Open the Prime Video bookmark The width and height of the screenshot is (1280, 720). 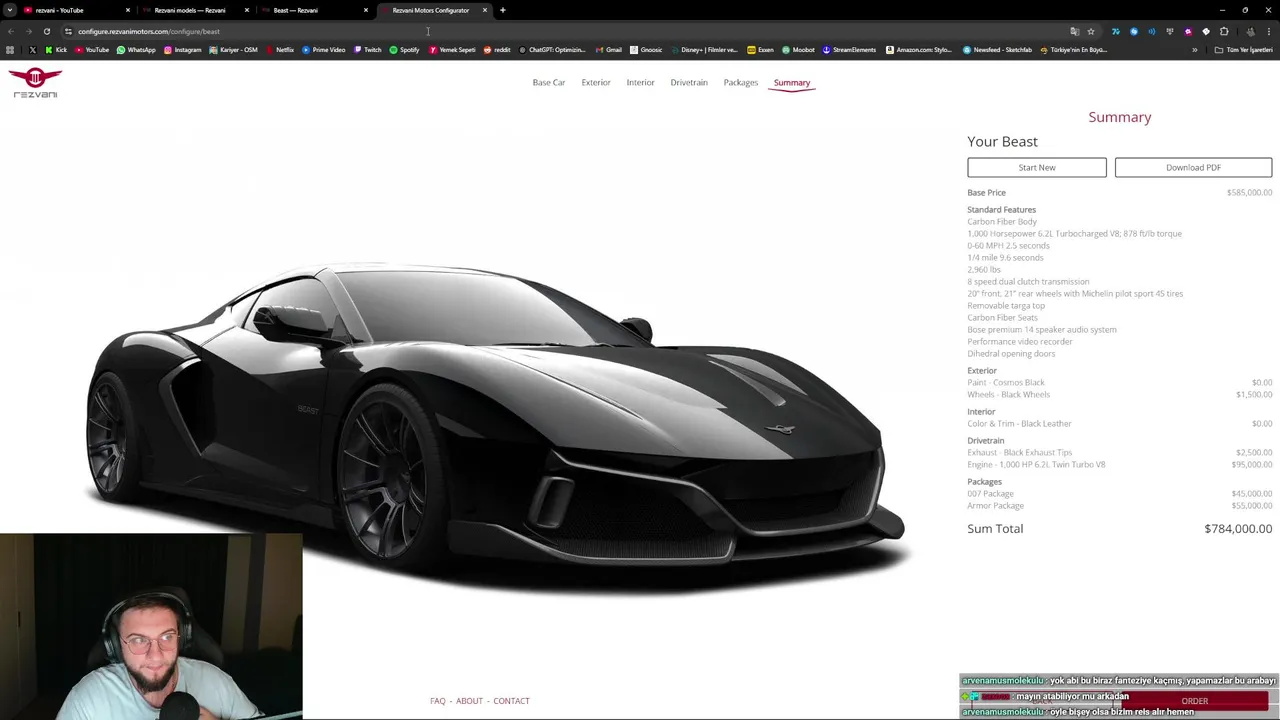[324, 50]
